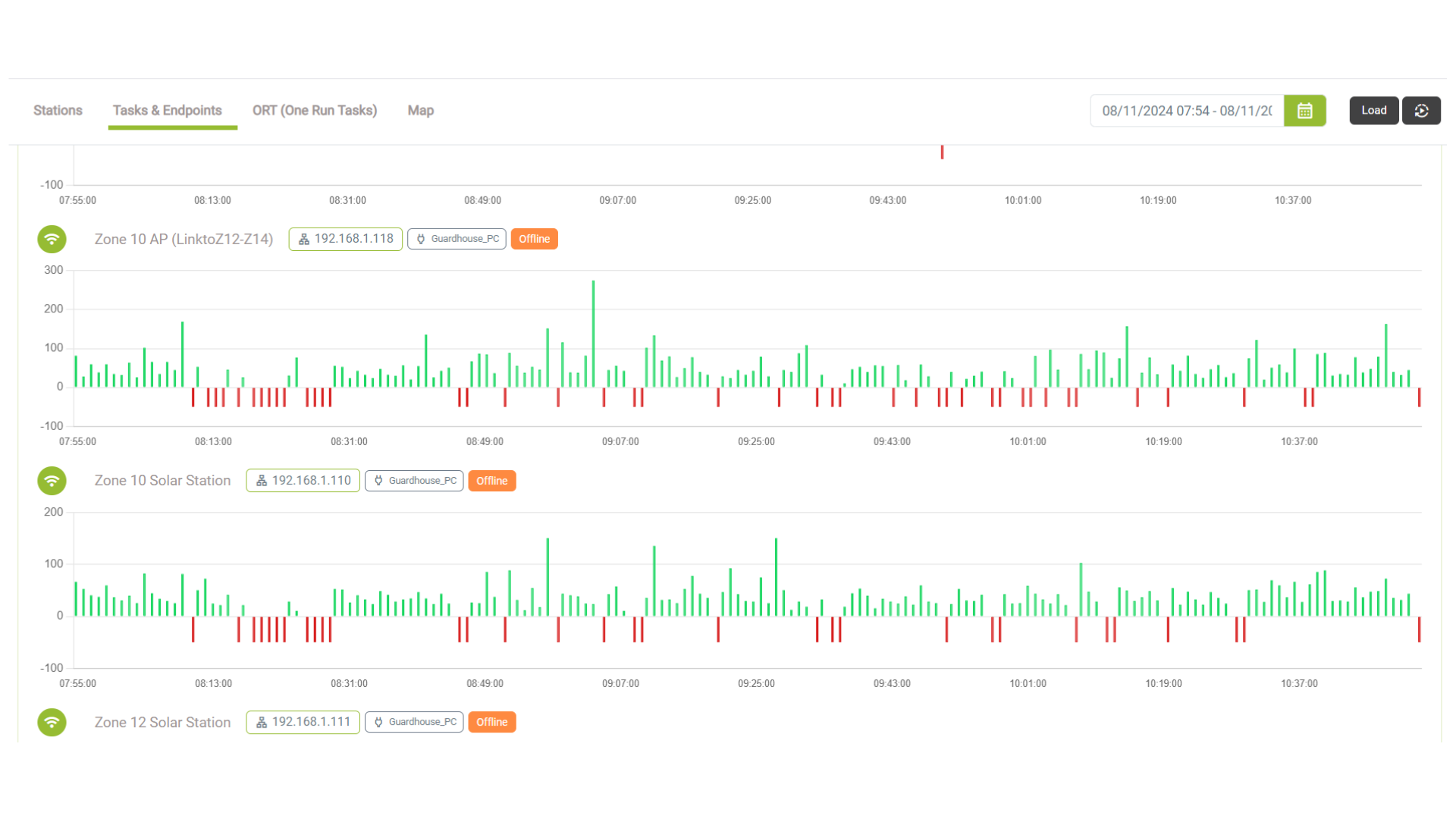1456x819 pixels.
Task: Click the tallest green bar in Zone 10 AP chart
Action: [x=593, y=334]
